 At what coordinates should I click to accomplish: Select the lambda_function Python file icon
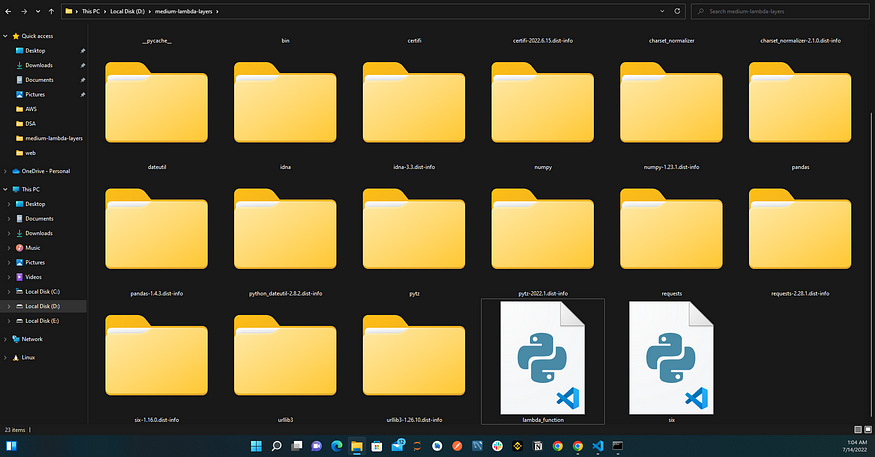(x=542, y=358)
